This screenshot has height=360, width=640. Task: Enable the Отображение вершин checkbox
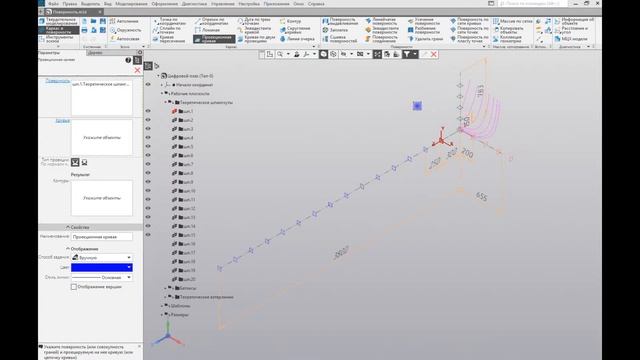(74, 287)
